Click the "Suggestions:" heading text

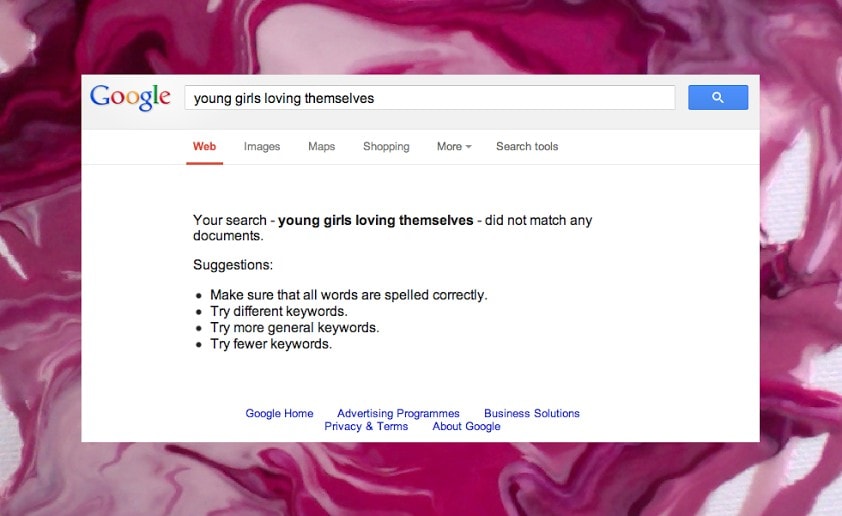pyautogui.click(x=233, y=265)
